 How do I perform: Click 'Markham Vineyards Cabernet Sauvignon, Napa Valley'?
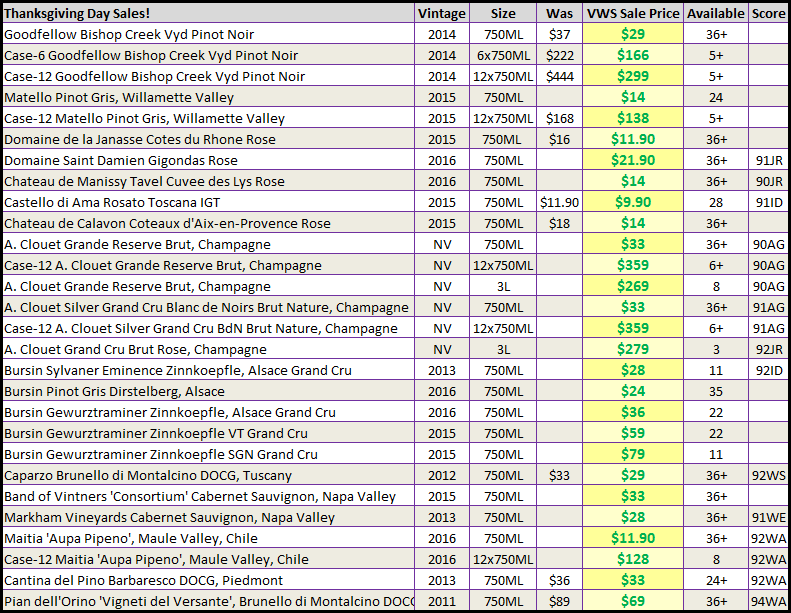(x=170, y=518)
